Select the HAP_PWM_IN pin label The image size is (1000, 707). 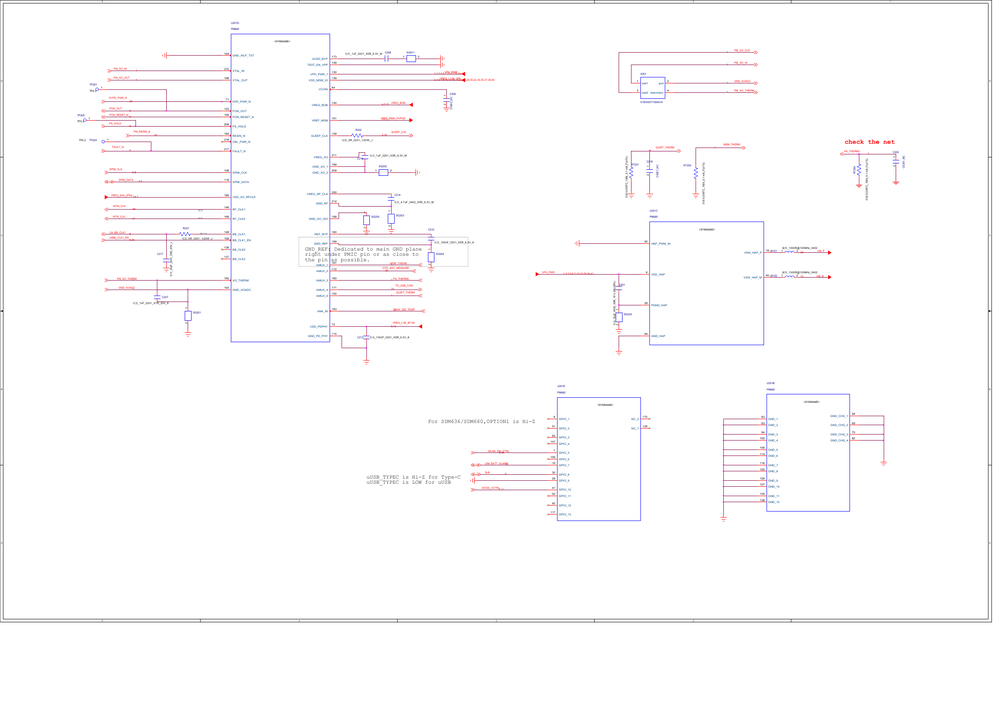coord(661,244)
